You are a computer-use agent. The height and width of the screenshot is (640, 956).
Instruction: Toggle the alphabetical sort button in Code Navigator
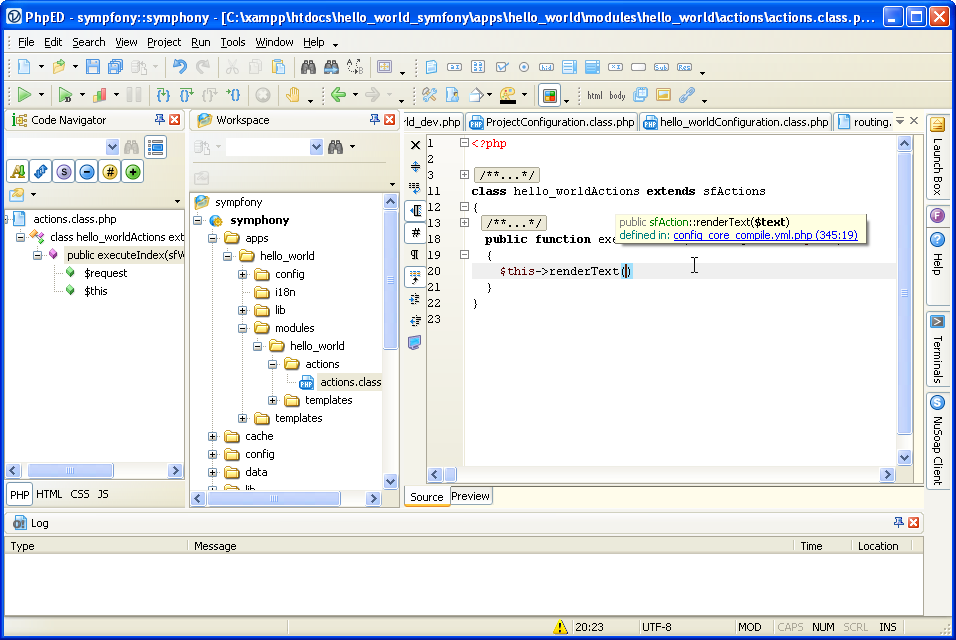click(x=17, y=171)
